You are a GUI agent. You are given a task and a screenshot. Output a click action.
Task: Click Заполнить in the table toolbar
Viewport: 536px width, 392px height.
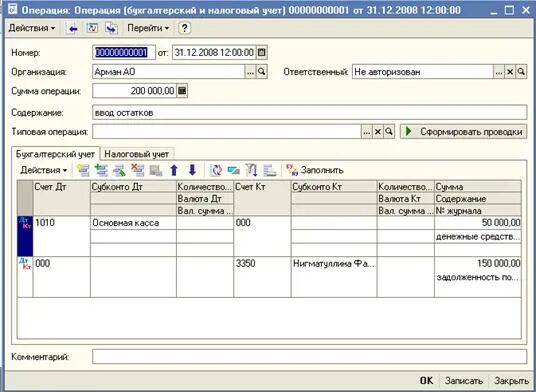315,170
